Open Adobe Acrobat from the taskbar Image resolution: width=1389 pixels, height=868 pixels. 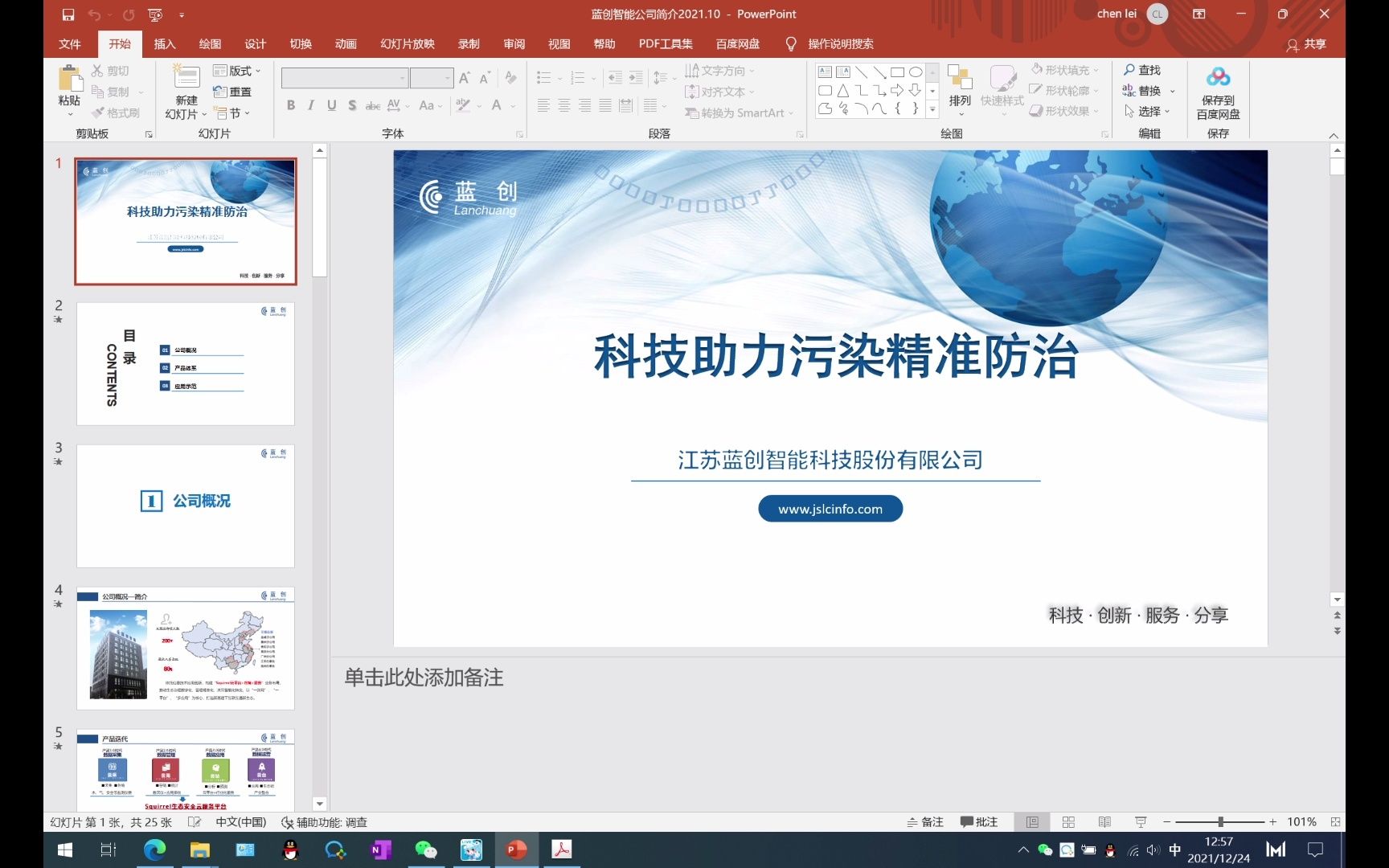click(561, 850)
